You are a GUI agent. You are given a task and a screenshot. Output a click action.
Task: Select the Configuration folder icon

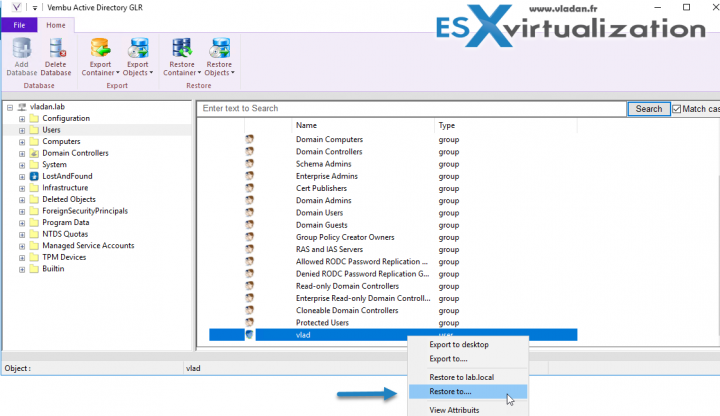click(34, 118)
